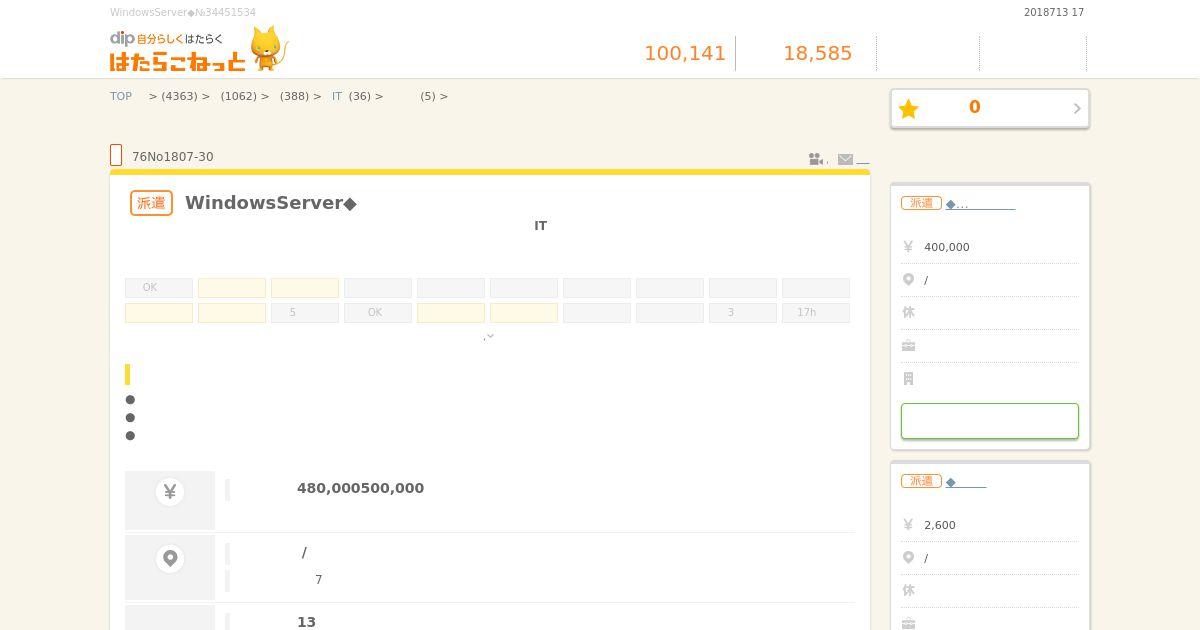Click the yen icon next to 2,600
This screenshot has width=1200, height=630.
click(x=908, y=524)
